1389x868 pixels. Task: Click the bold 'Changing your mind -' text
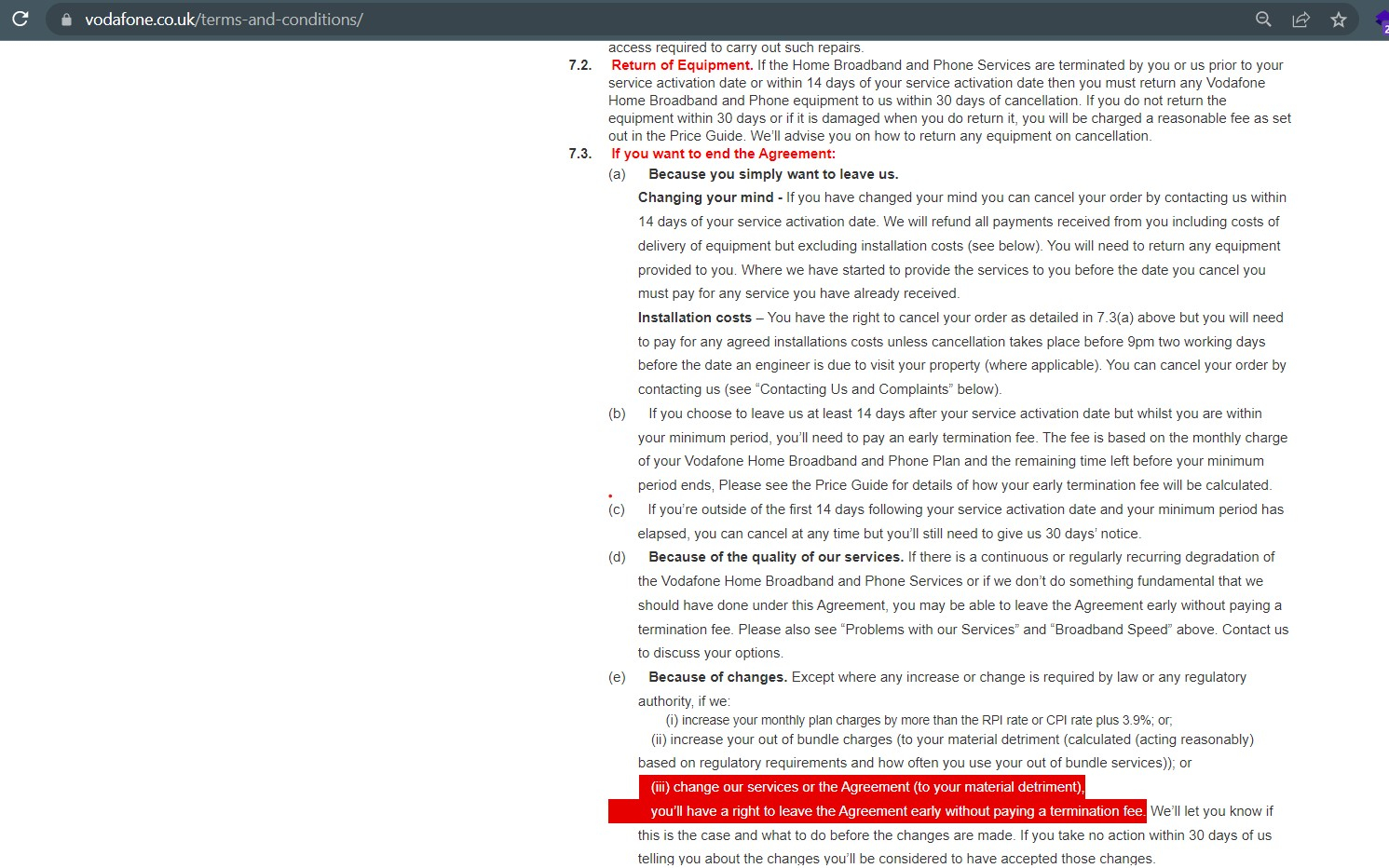coord(710,197)
